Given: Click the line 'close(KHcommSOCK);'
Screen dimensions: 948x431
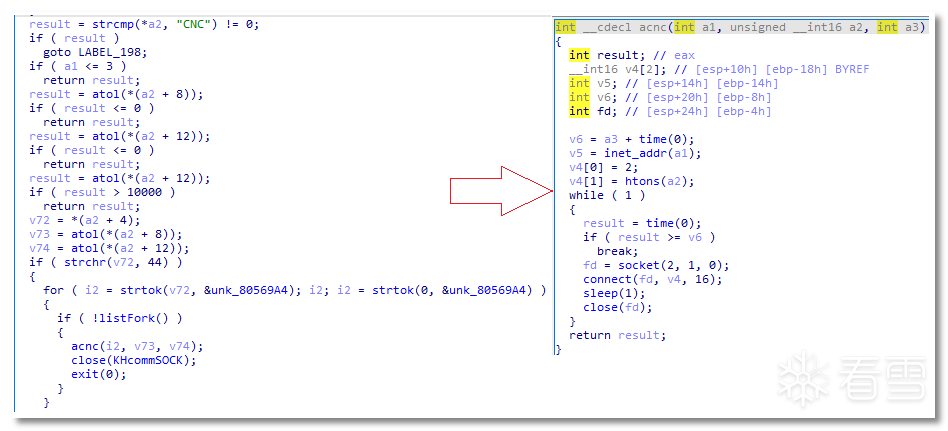Looking at the screenshot, I should point(134,360).
